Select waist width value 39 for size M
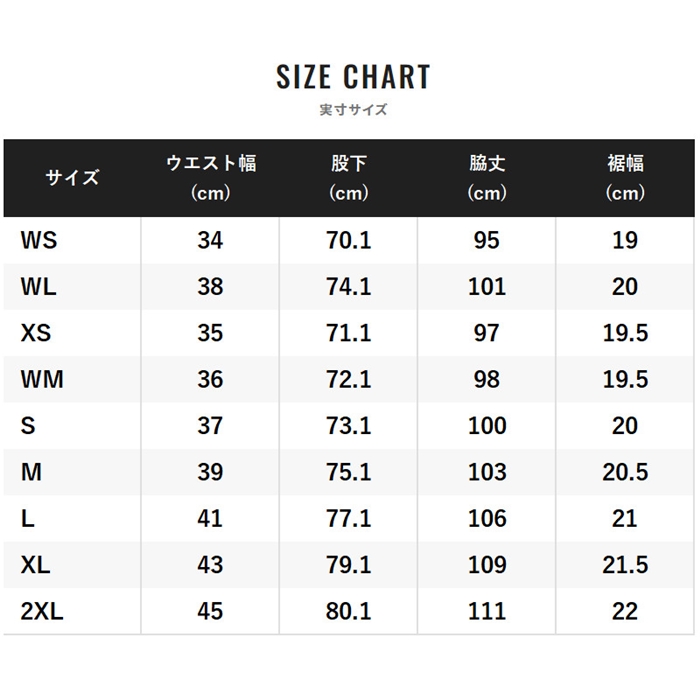The width and height of the screenshot is (700, 700). (210, 472)
